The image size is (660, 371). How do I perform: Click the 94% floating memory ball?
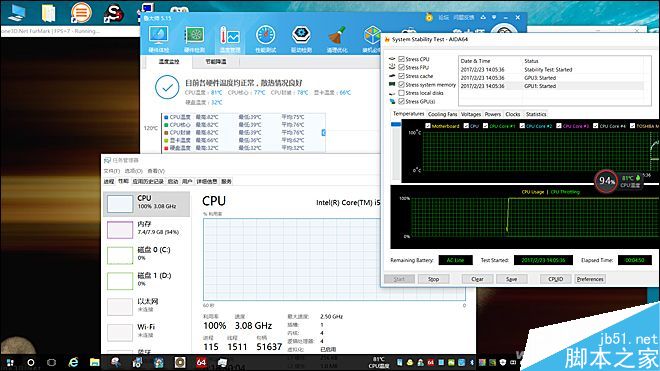(606, 181)
